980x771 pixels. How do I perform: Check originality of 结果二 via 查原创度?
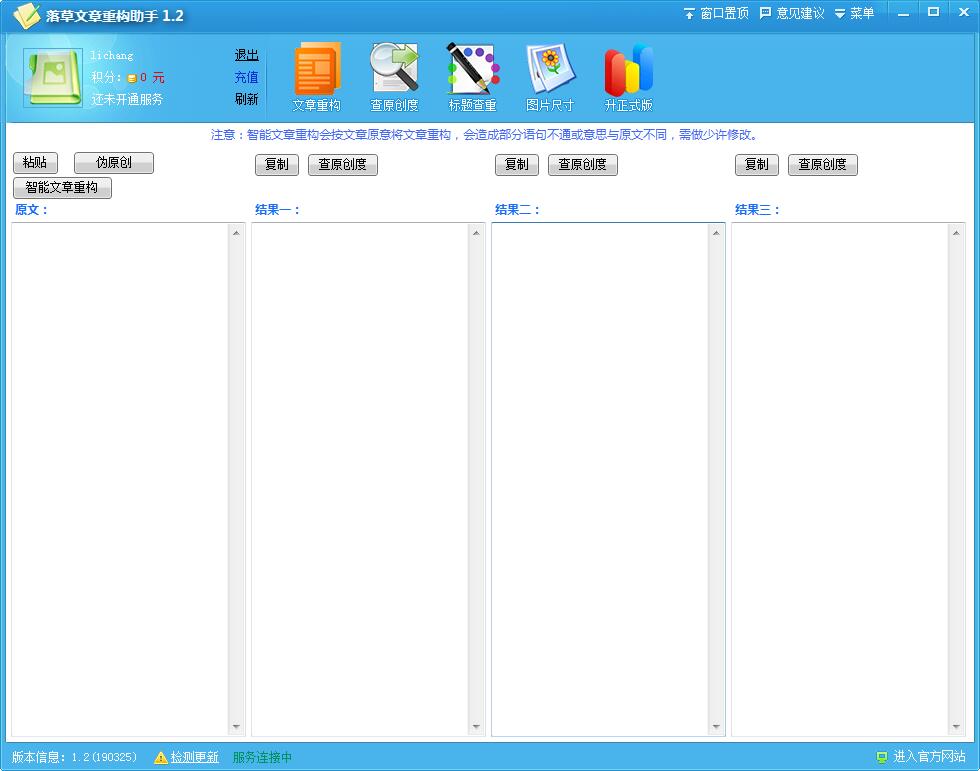pos(582,164)
